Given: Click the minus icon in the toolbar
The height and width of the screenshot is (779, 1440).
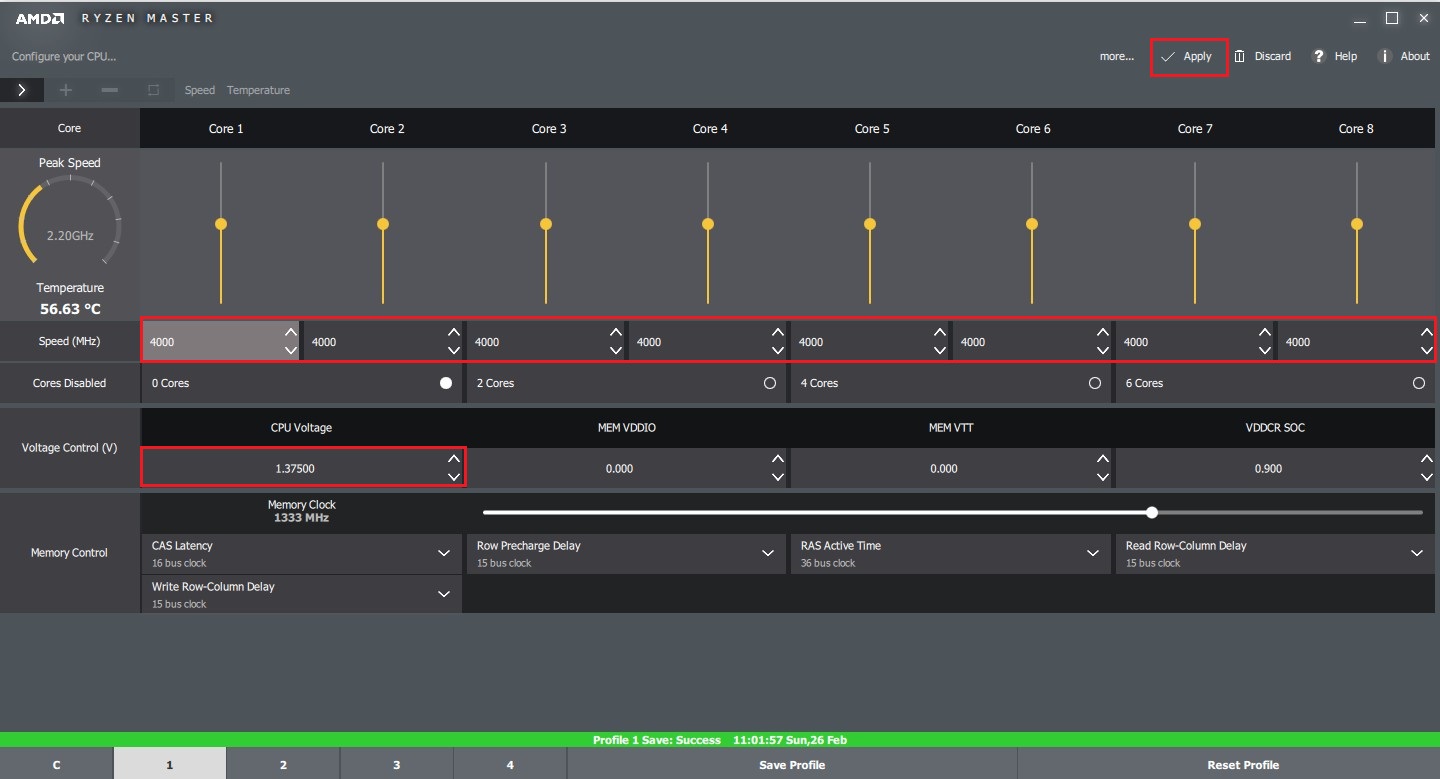Looking at the screenshot, I should coord(110,90).
